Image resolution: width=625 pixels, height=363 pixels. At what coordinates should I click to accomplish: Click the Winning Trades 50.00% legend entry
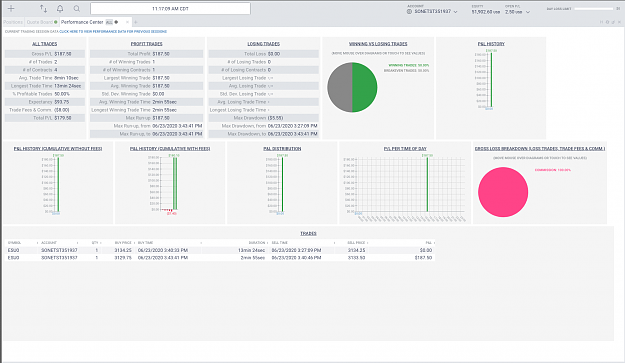409,65
